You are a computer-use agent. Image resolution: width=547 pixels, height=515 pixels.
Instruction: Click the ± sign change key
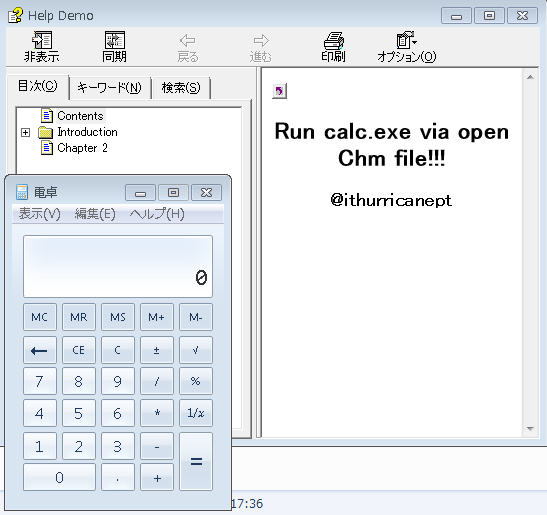157,350
